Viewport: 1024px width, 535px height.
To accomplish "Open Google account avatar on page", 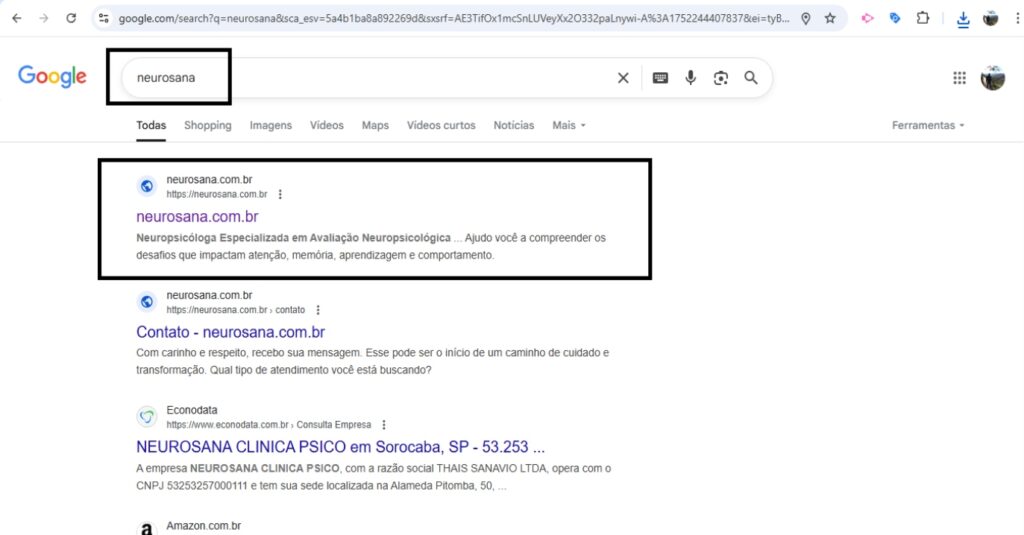I will (993, 78).
